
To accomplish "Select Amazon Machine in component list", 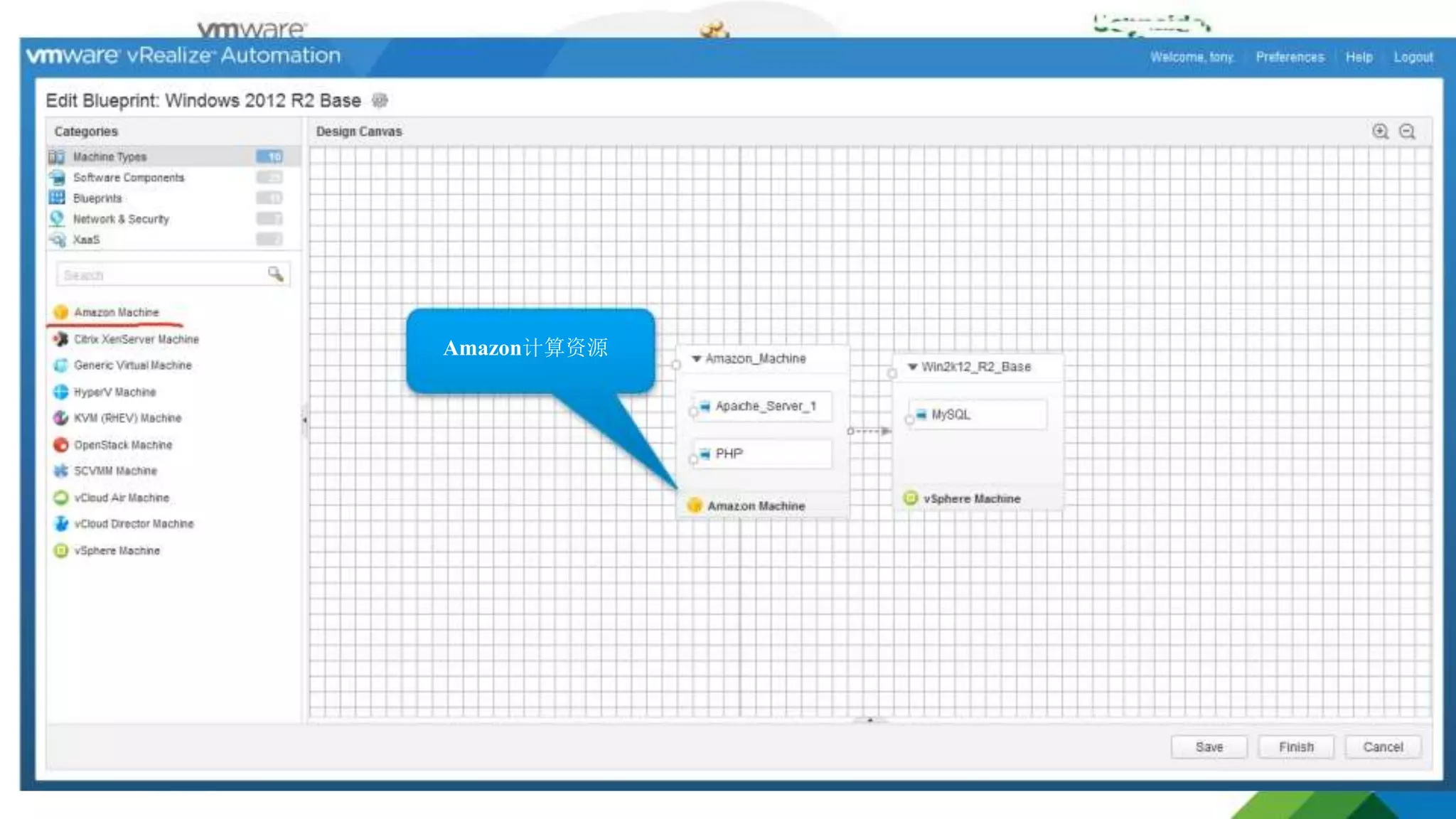I will 116,312.
